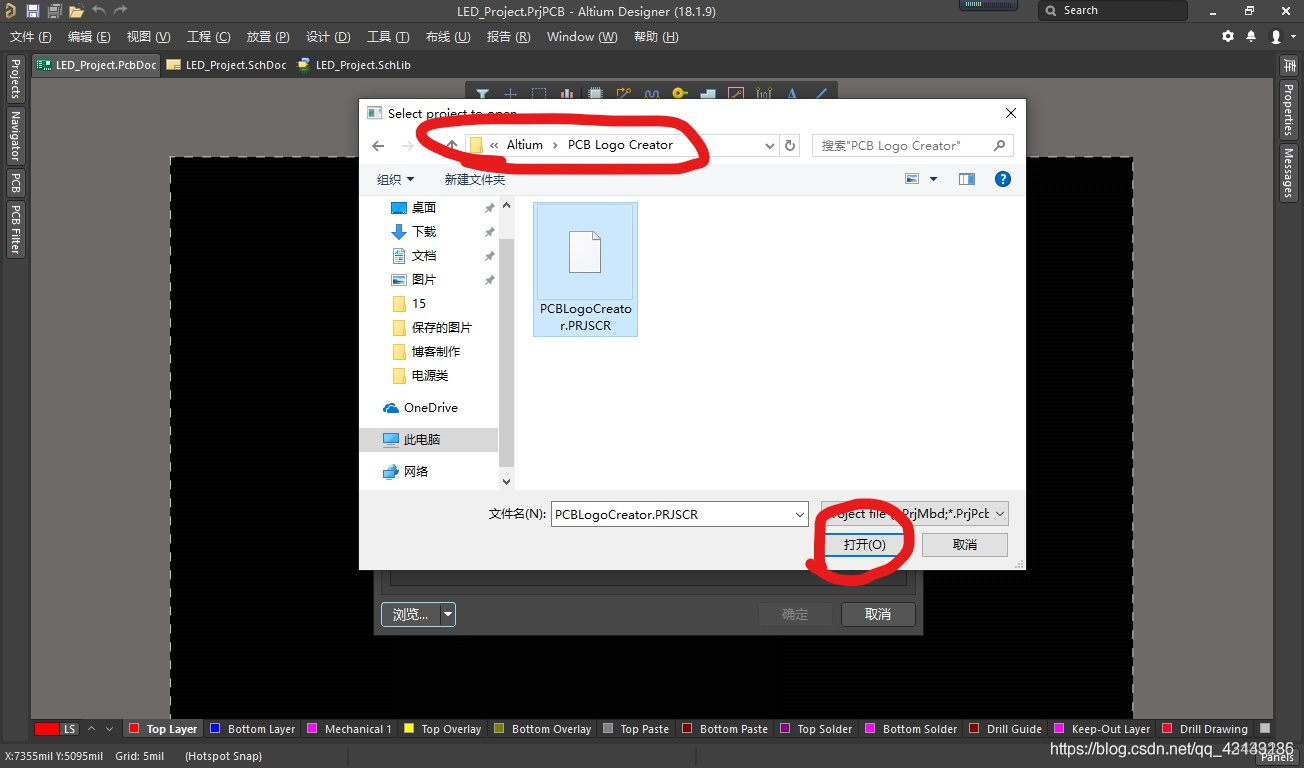Switch to LED_Project.SchDoc tab

tap(226, 65)
